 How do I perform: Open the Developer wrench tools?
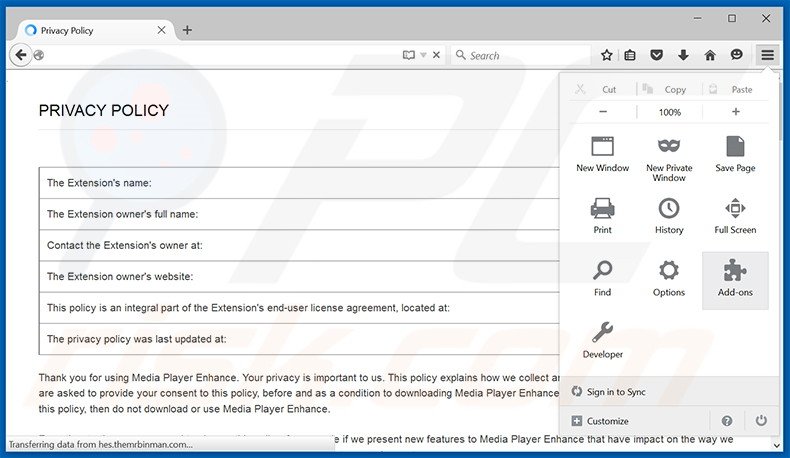(x=602, y=341)
